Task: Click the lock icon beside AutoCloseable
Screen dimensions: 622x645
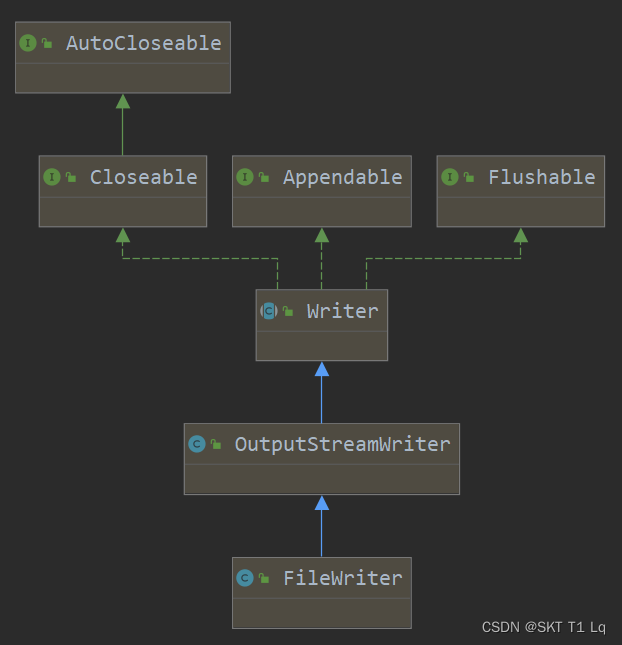Action: (x=47, y=43)
